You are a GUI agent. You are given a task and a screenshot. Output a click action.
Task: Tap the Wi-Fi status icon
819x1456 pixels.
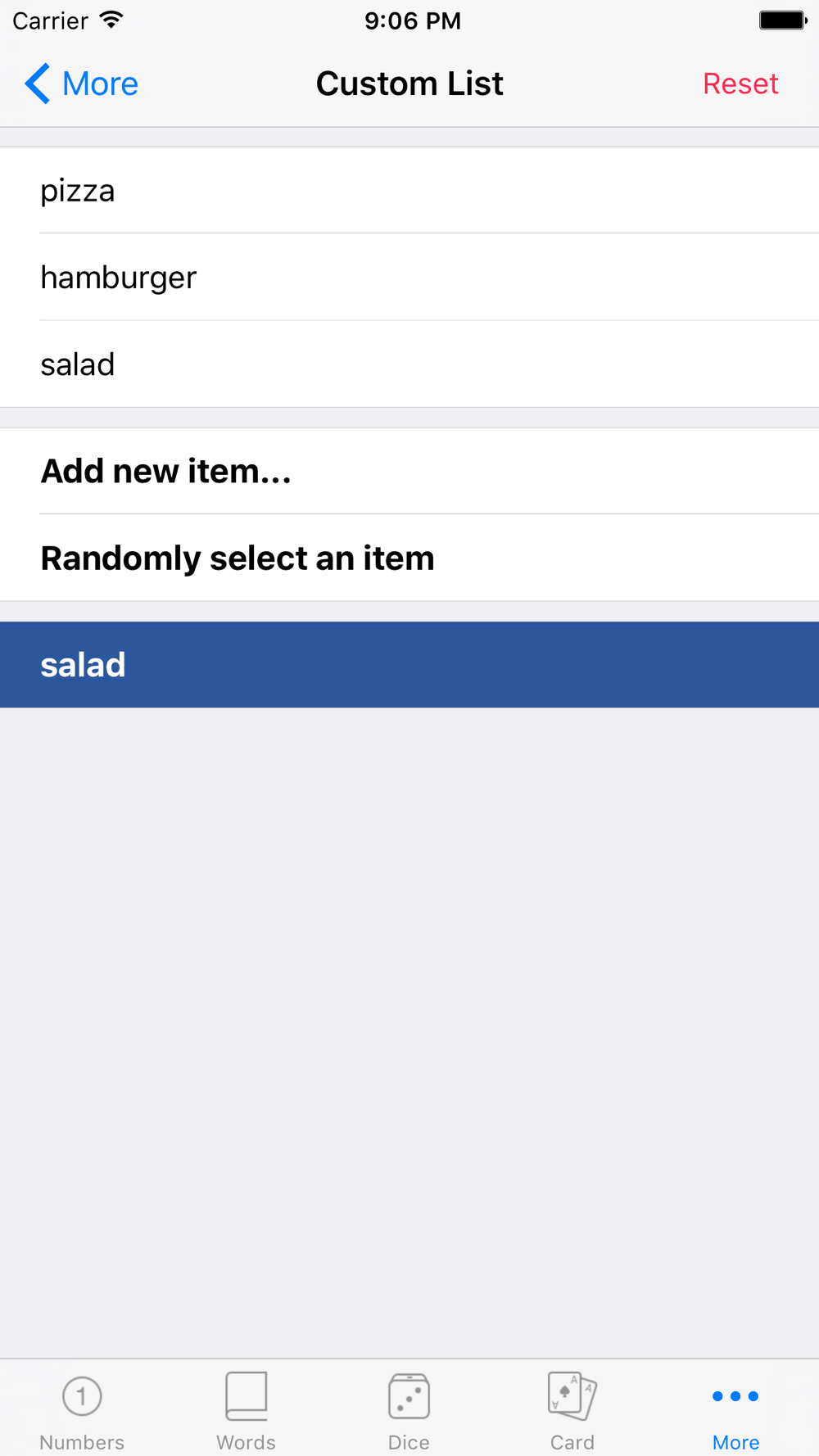coord(111,20)
